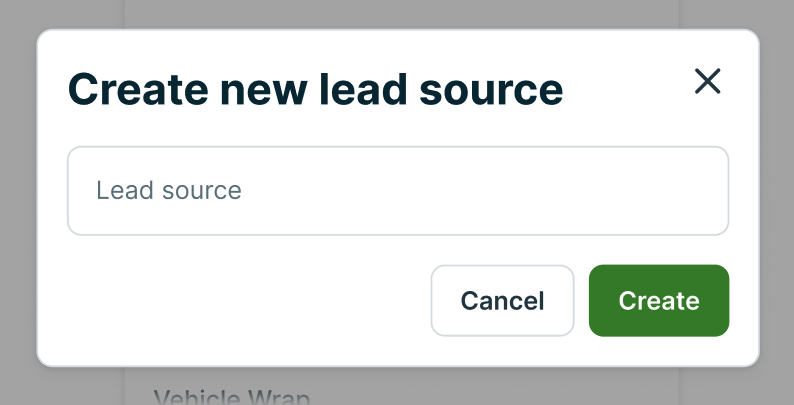Hit the X icon beside the dialog title

pos(707,82)
